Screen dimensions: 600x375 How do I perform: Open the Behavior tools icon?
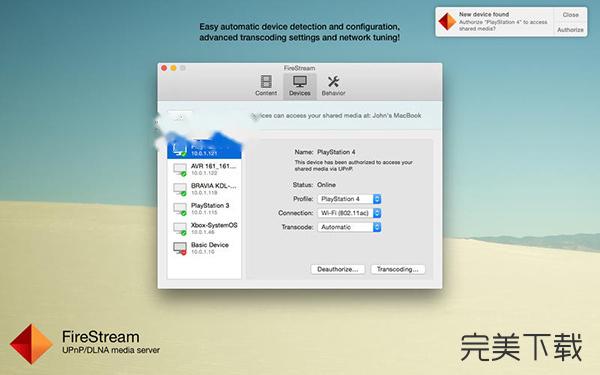(x=333, y=81)
